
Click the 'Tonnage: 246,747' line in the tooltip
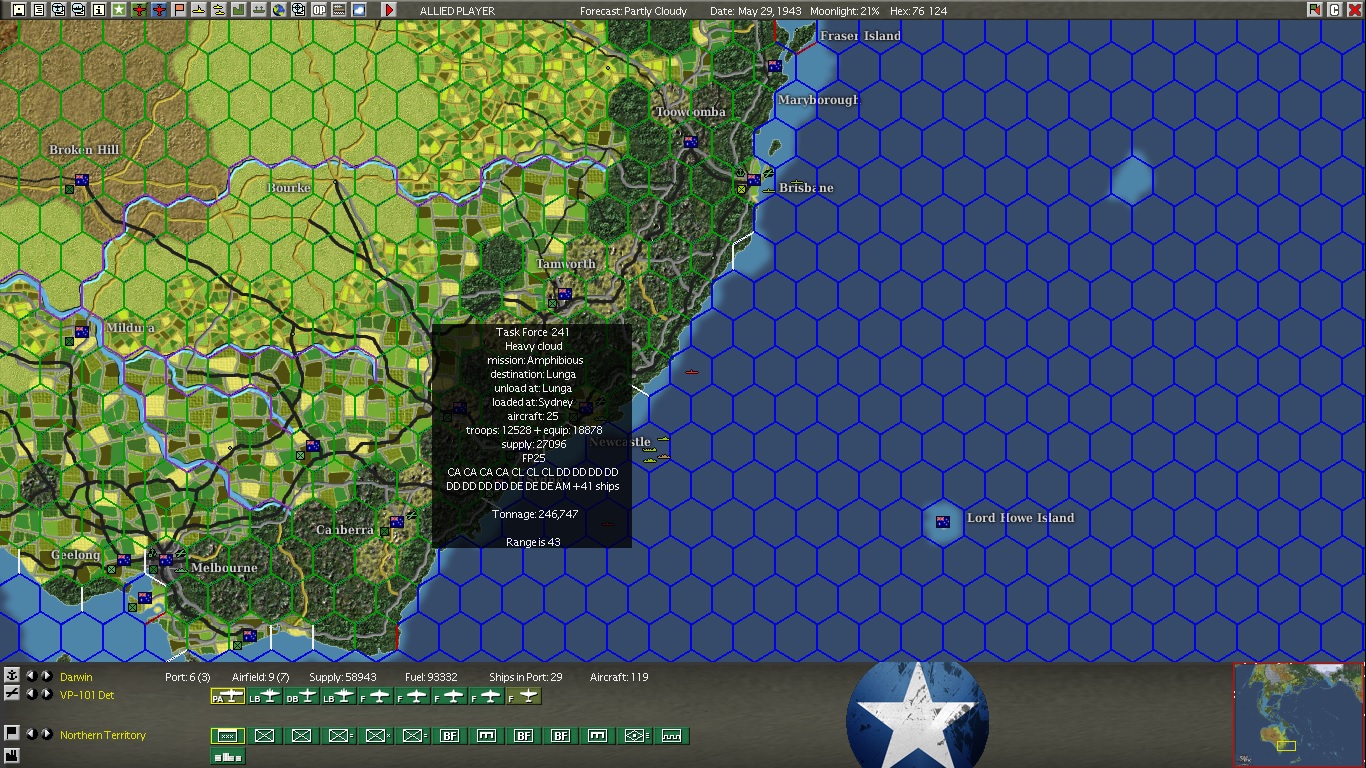point(535,514)
